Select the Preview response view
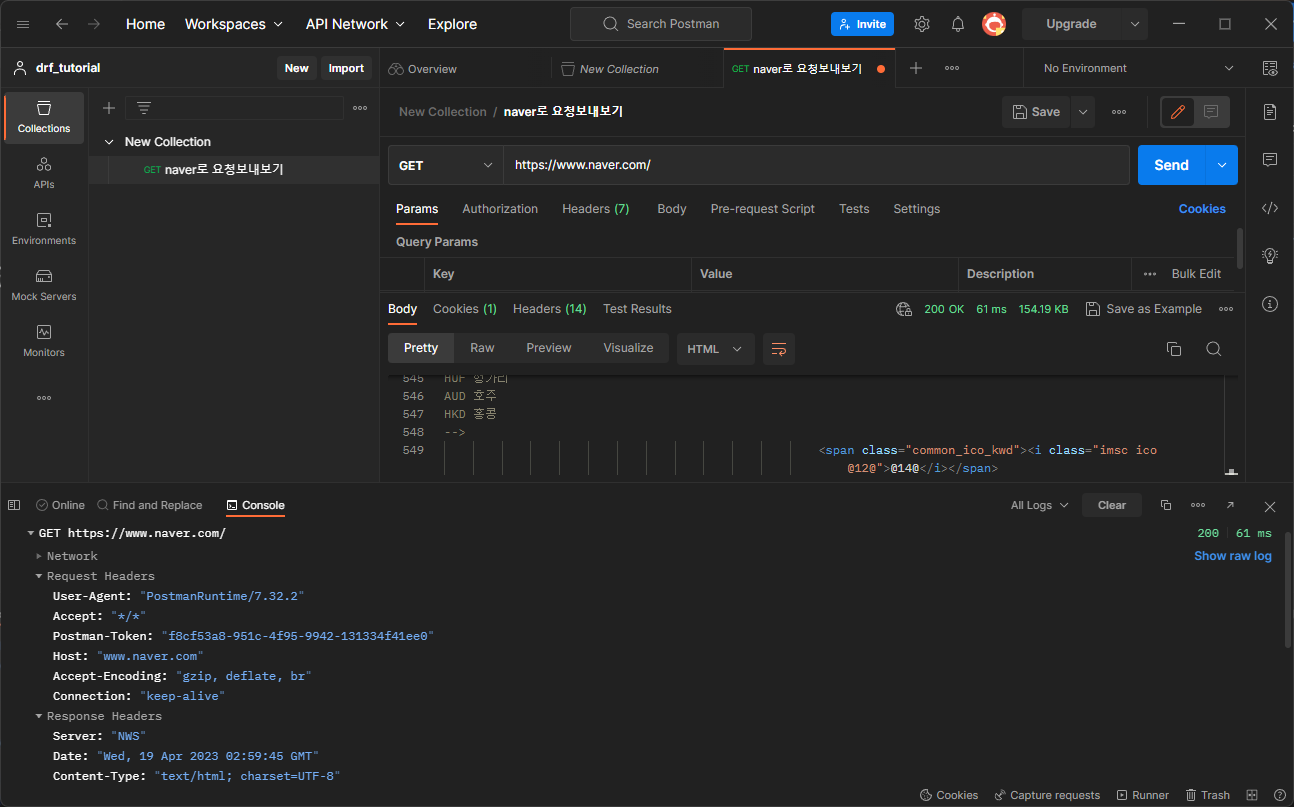 tap(549, 348)
